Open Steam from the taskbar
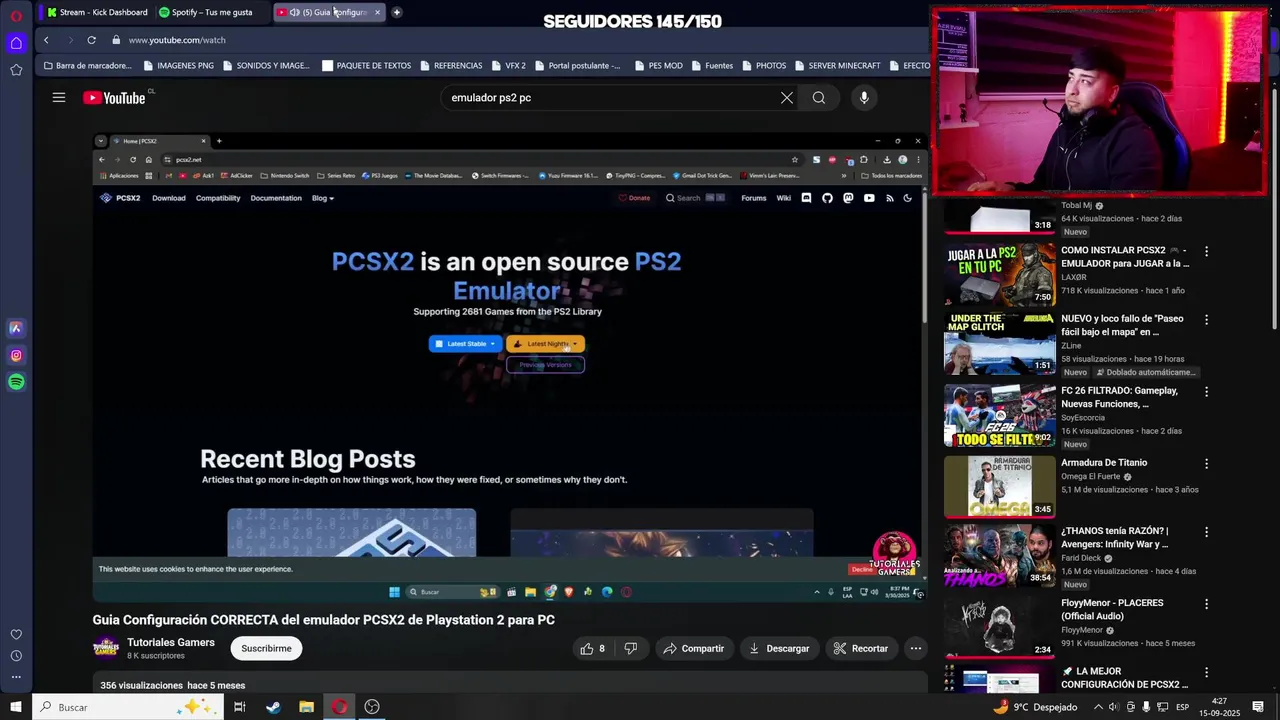This screenshot has height=720, width=1280. pos(273,707)
